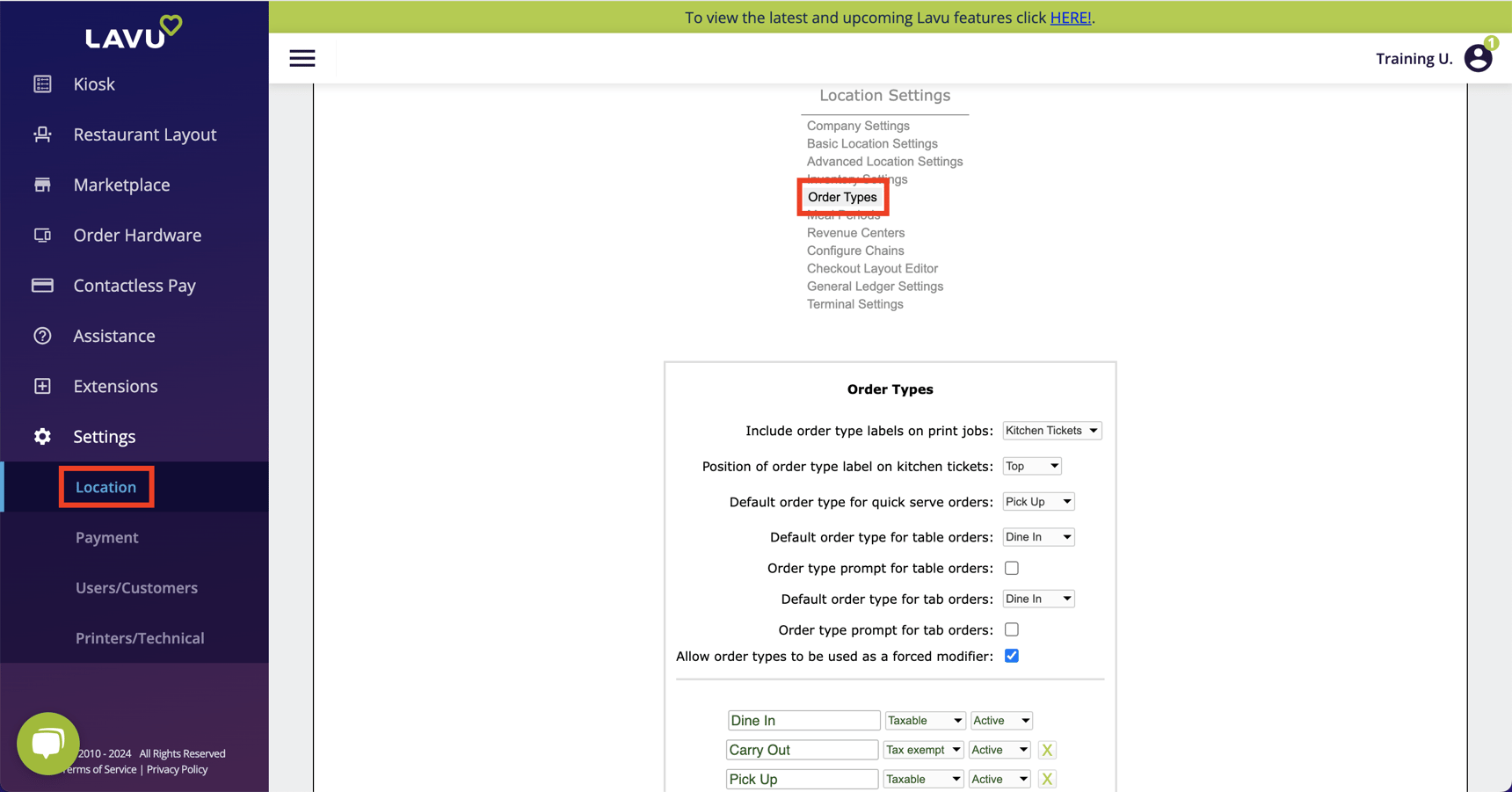This screenshot has height=792, width=1512.
Task: Open the quick serve default order type dropdown
Action: tap(1038, 501)
